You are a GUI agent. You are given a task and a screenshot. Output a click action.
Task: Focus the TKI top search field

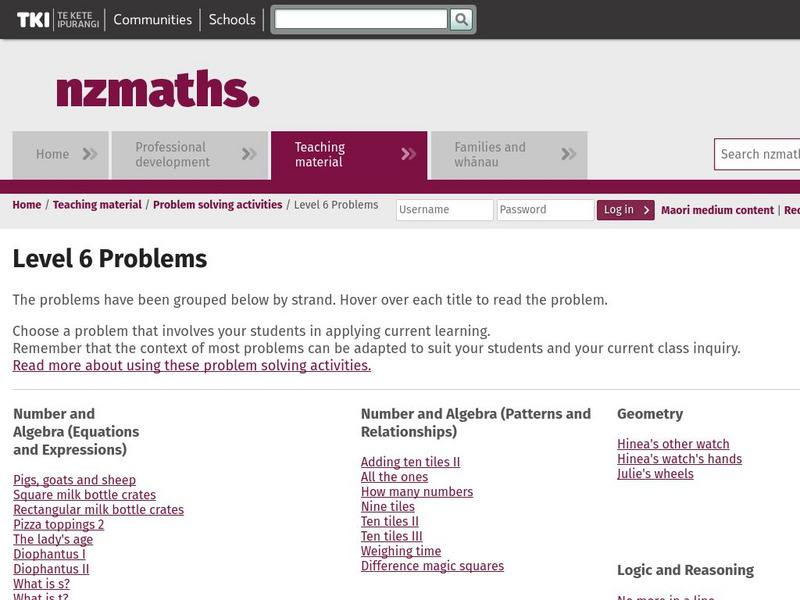point(361,19)
